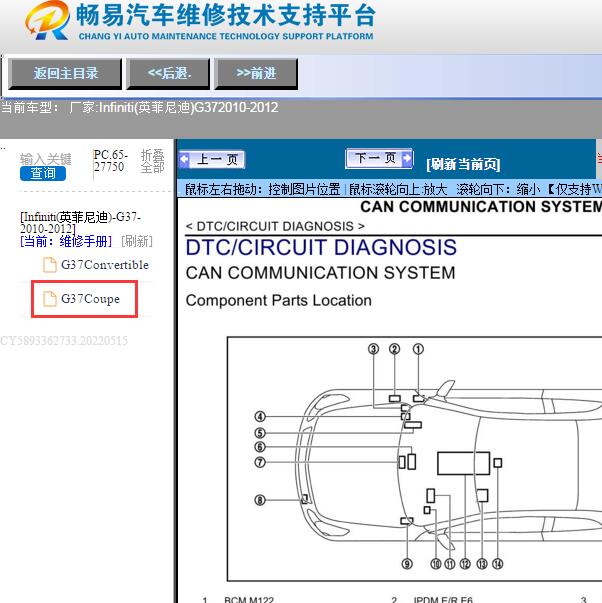Open the G37Convertible manual entry
This screenshot has height=603, width=602.
point(105,265)
